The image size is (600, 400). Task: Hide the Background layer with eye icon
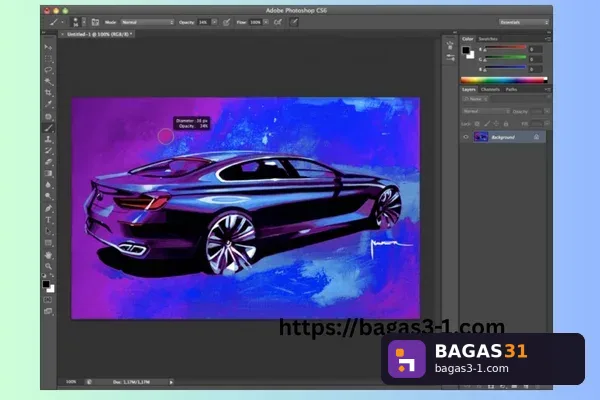(466, 137)
